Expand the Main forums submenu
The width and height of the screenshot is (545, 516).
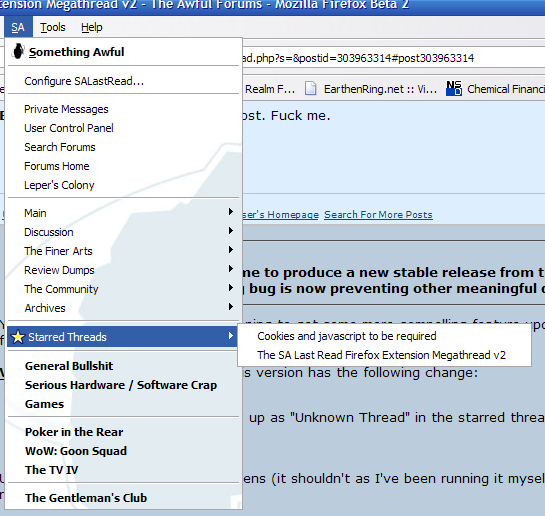point(123,213)
